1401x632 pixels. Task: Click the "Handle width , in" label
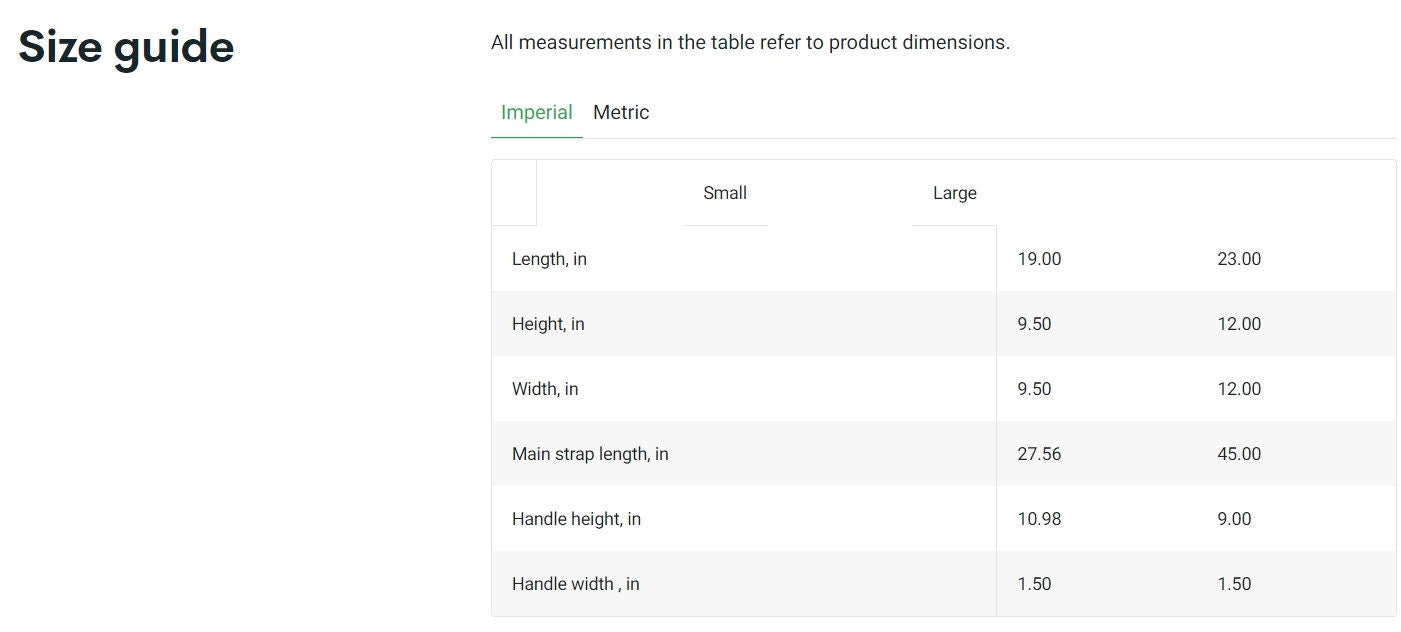[x=575, y=584]
